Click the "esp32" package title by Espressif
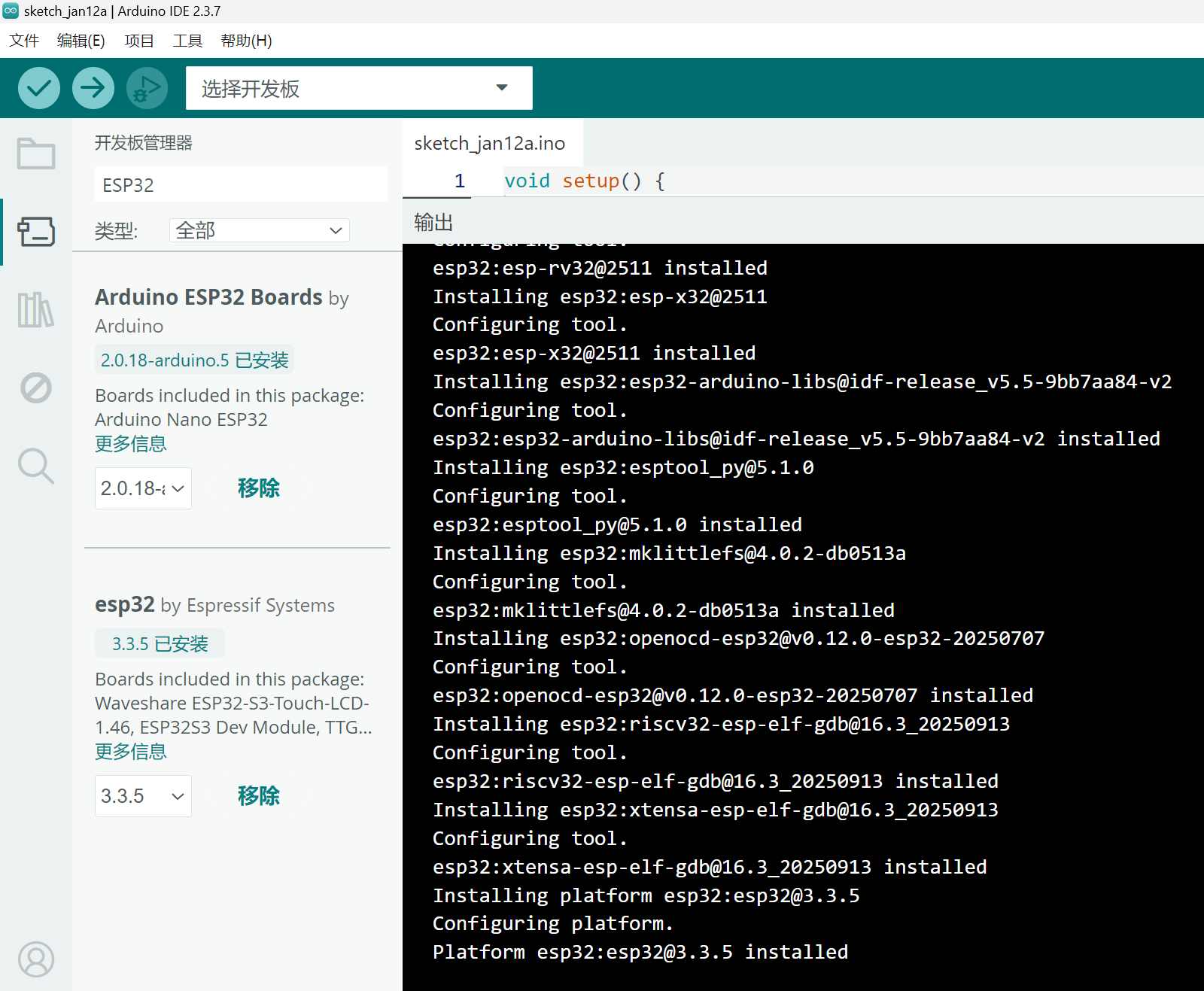 (x=125, y=605)
